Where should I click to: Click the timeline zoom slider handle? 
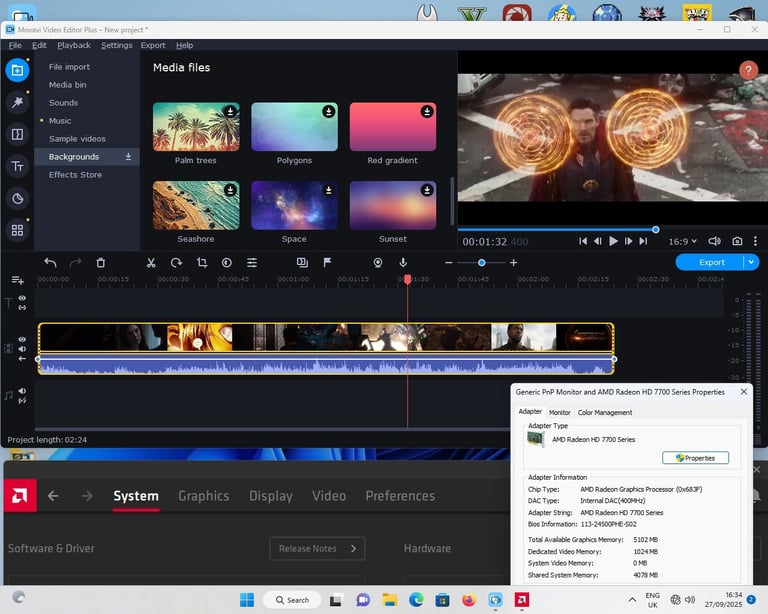click(x=481, y=262)
